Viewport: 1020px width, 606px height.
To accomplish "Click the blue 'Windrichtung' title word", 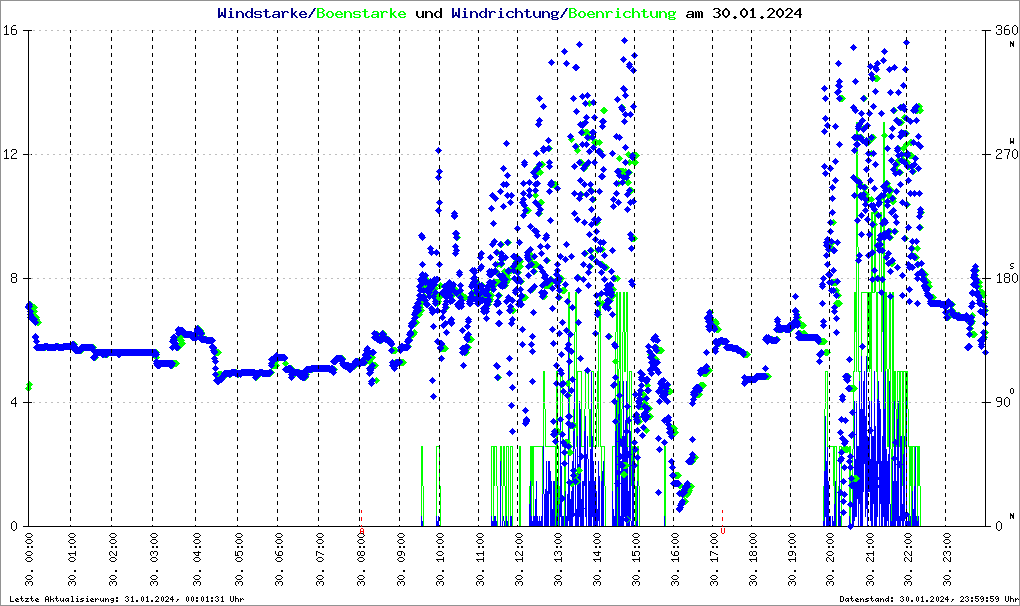I will [x=506, y=13].
